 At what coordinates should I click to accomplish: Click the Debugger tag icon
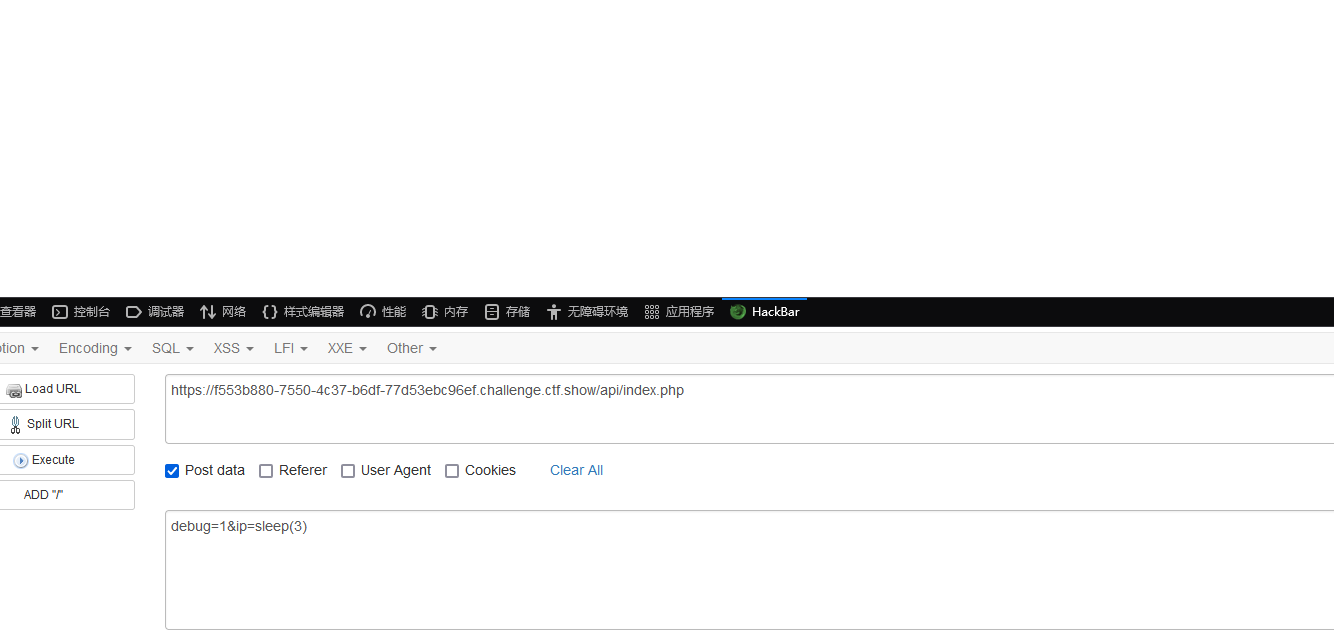tap(134, 312)
